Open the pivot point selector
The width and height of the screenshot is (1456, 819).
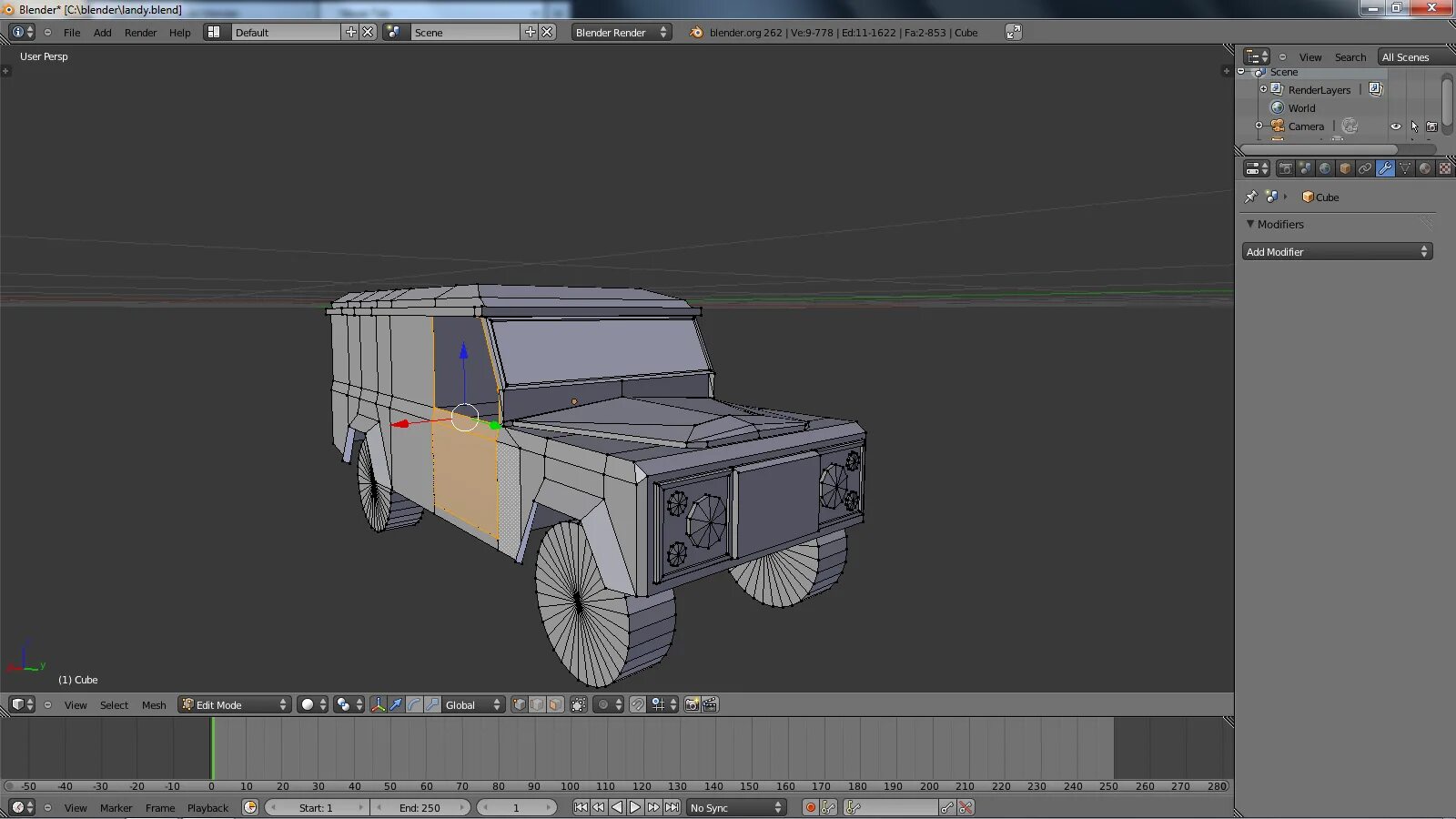(x=349, y=704)
